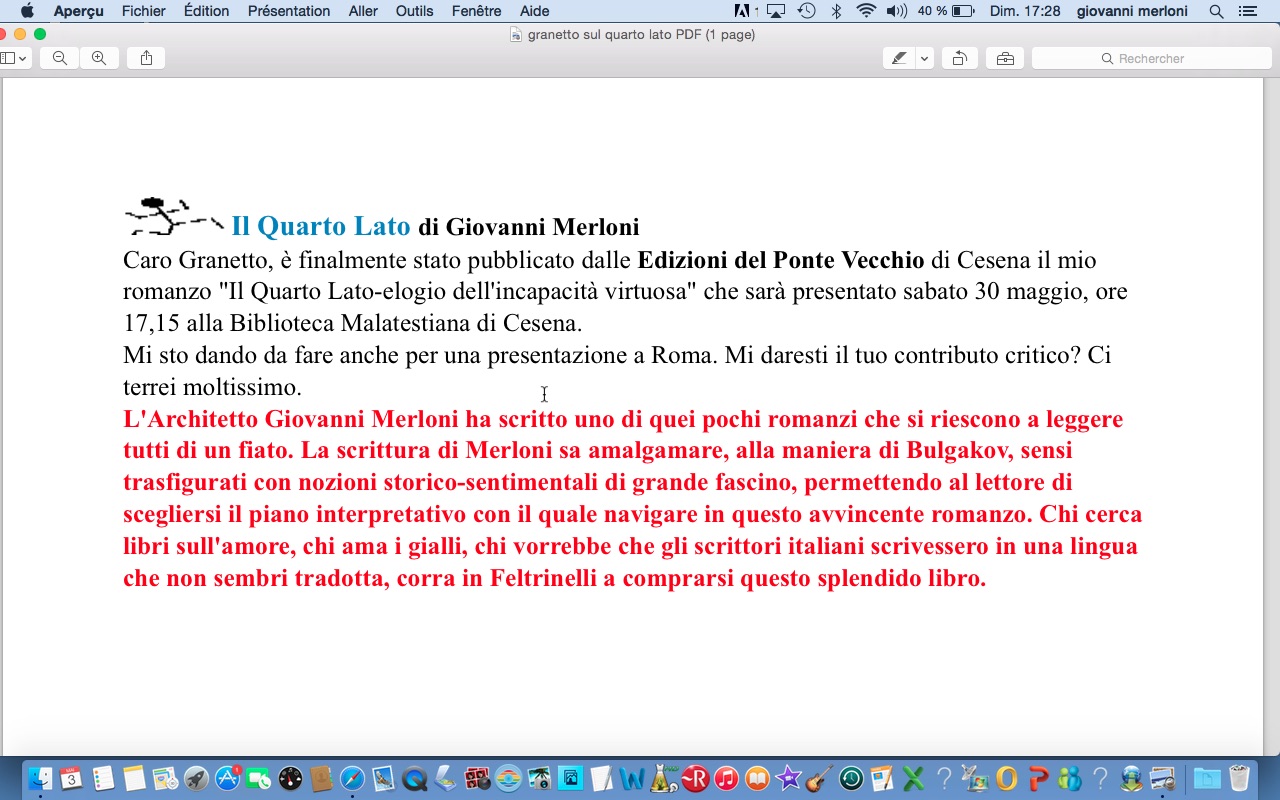
Task: Rotate the page with the rotate button
Action: (959, 58)
